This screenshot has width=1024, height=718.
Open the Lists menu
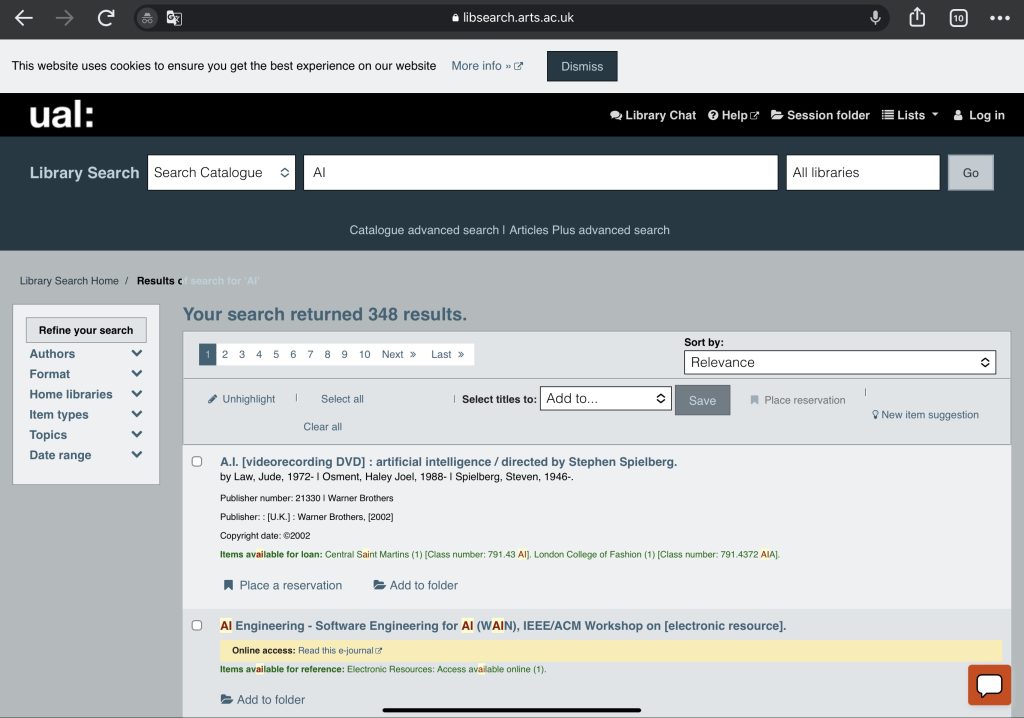coord(910,115)
